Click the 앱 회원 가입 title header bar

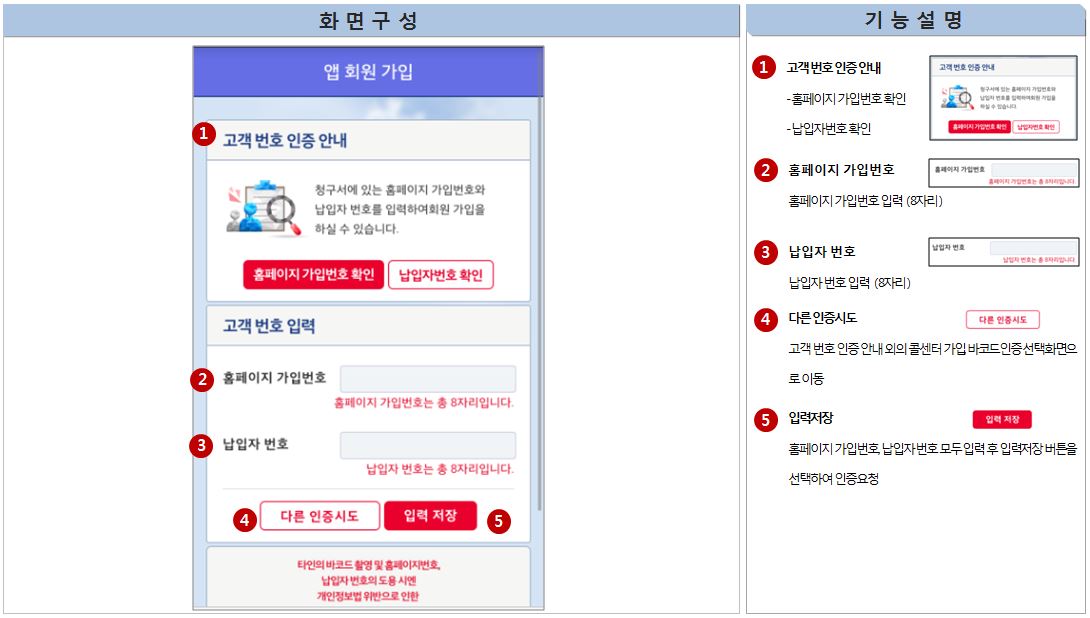368,72
